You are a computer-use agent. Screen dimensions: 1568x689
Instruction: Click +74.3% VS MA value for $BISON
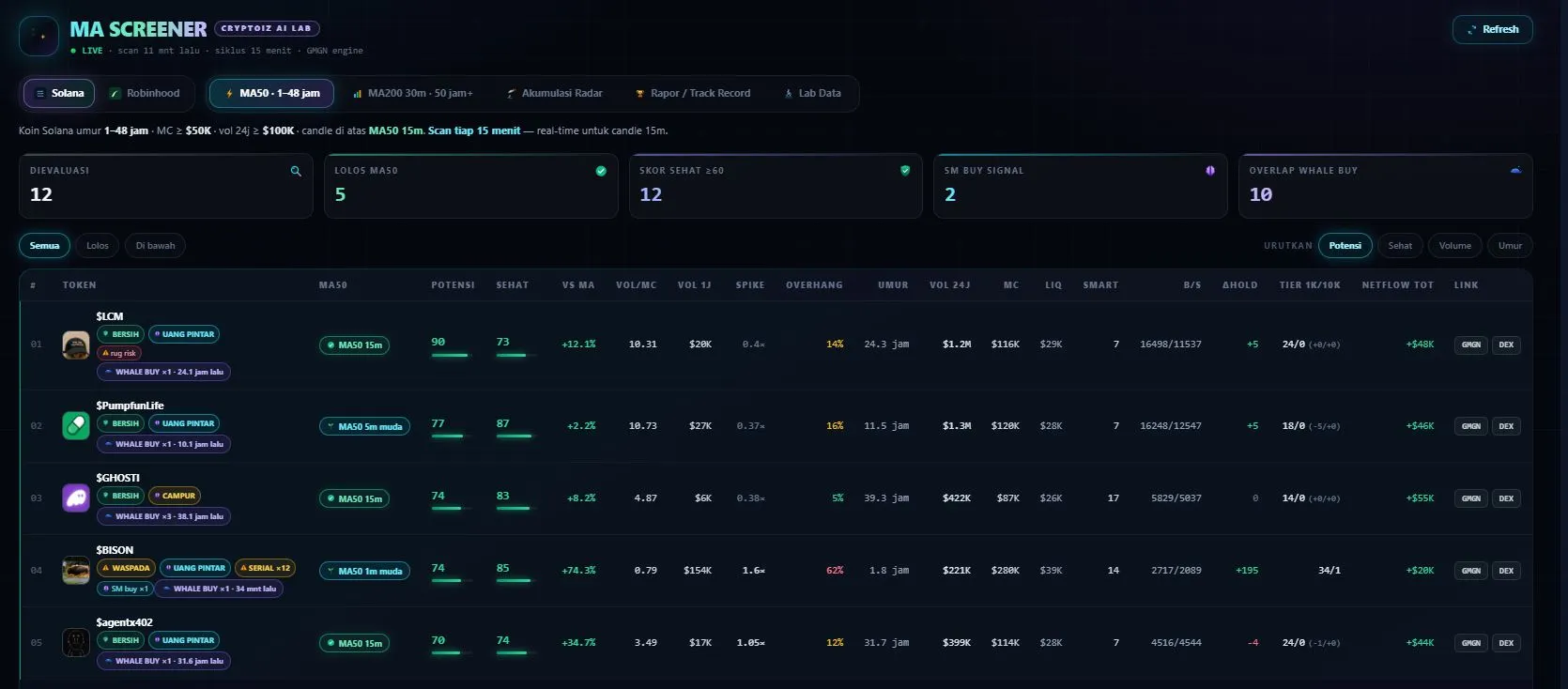(x=578, y=571)
